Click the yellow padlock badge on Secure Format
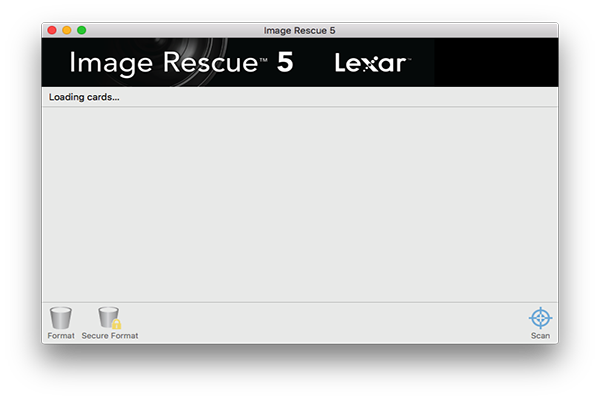The height and width of the screenshot is (400, 600). pyautogui.click(x=116, y=324)
